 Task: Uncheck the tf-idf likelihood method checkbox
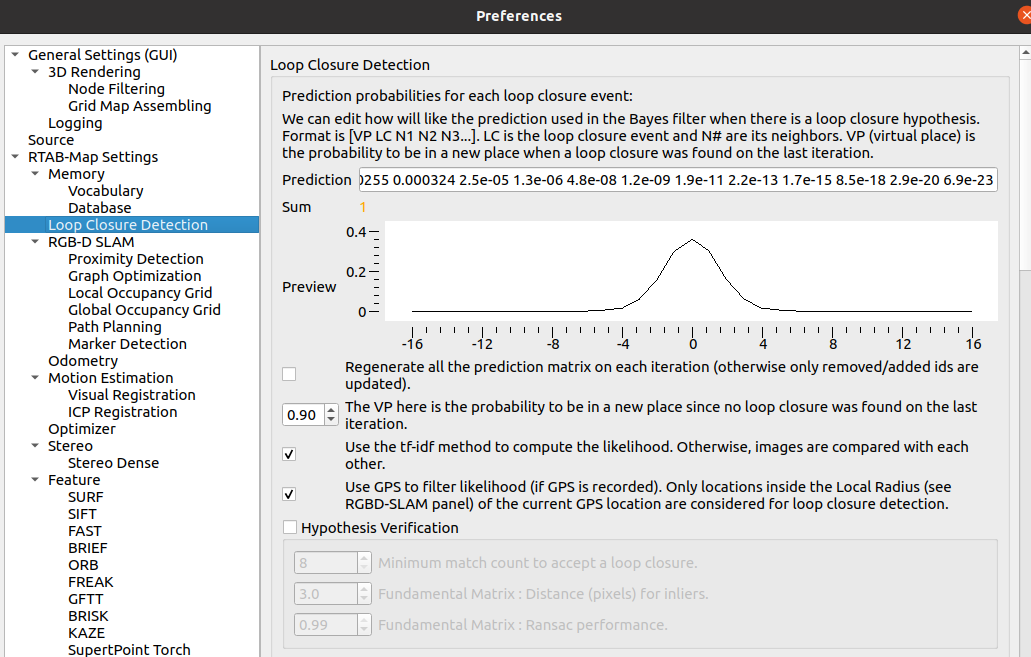(x=289, y=454)
